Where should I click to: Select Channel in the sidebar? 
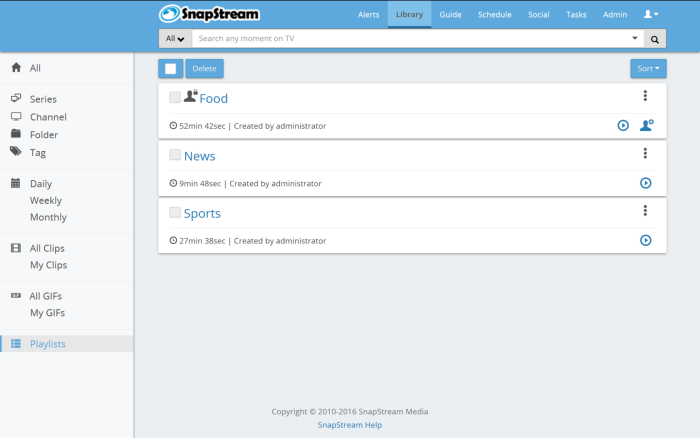coord(48,117)
